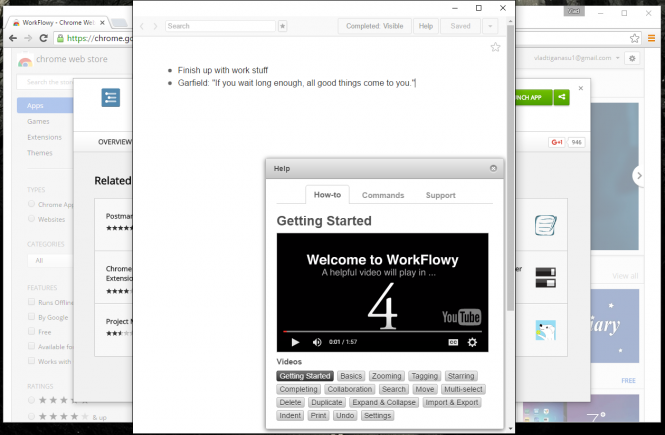Viewport: 665px width, 435px height.
Task: Reload the Chrome Web Store page
Action: tap(43, 38)
